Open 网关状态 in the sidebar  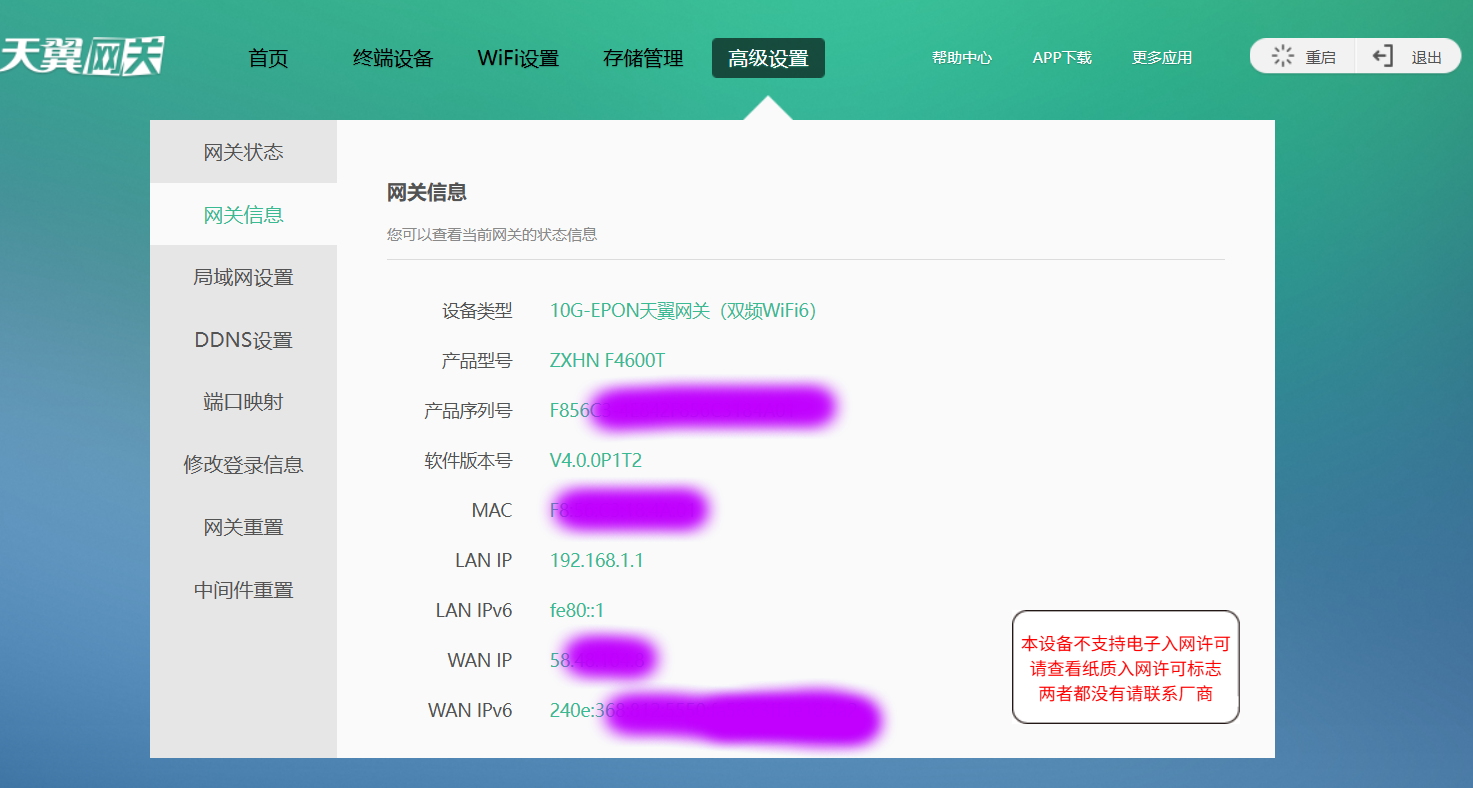point(243,152)
